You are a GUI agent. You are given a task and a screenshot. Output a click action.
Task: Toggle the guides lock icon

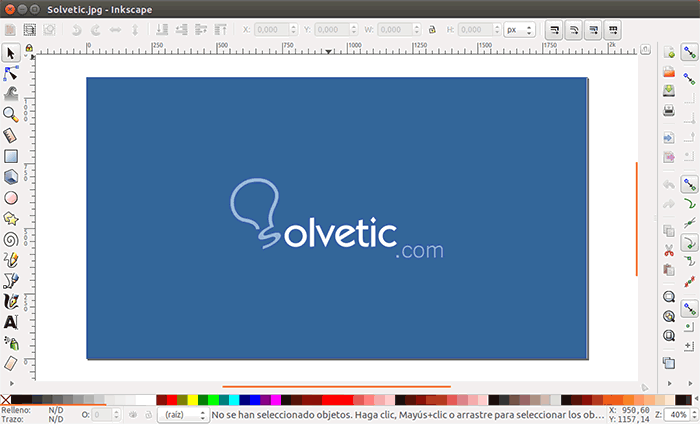coord(29,48)
